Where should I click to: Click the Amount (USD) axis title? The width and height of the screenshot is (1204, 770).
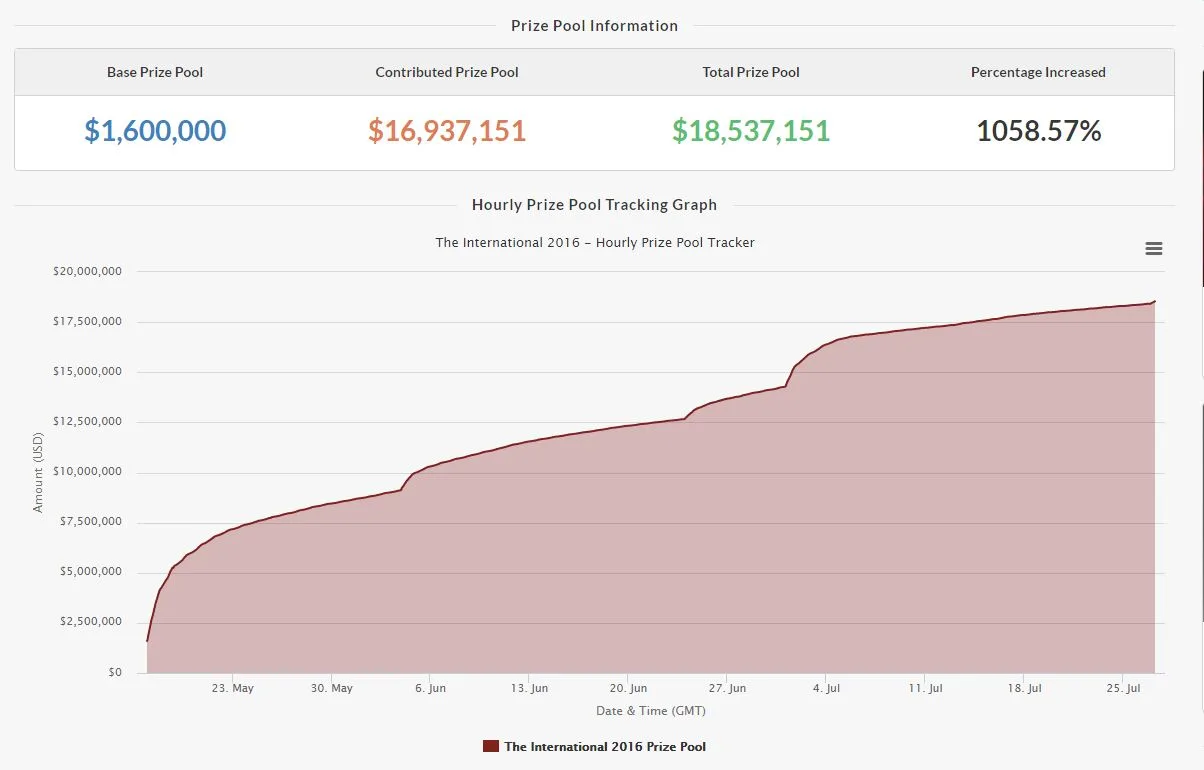[x=38, y=472]
